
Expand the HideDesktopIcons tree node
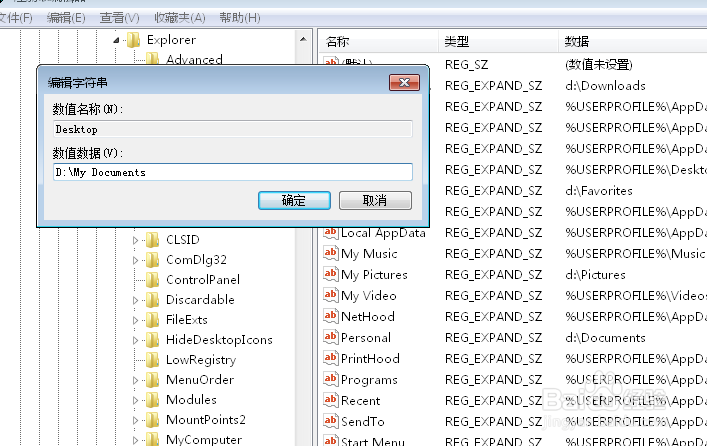[x=135, y=340]
